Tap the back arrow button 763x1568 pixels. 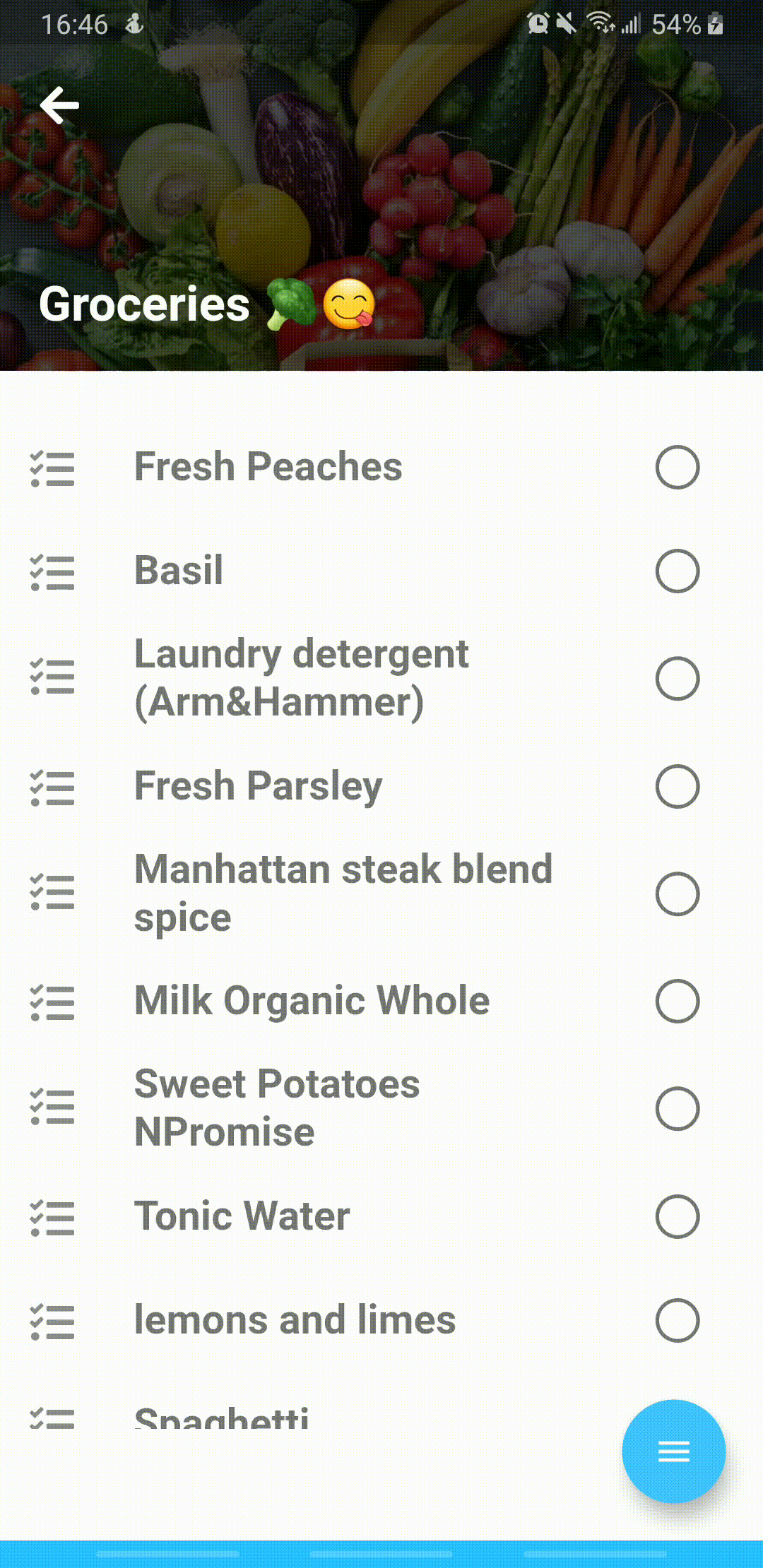click(59, 105)
